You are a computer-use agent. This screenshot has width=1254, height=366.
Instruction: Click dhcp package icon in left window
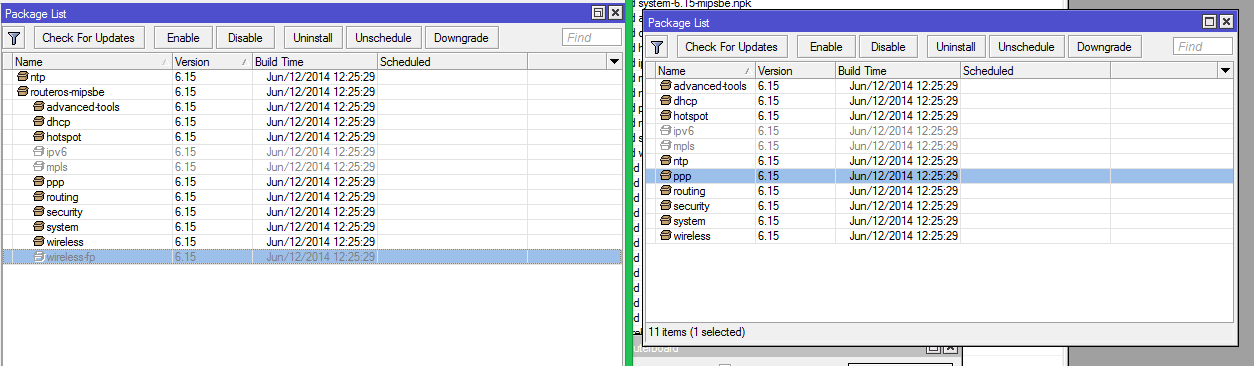tap(39, 122)
